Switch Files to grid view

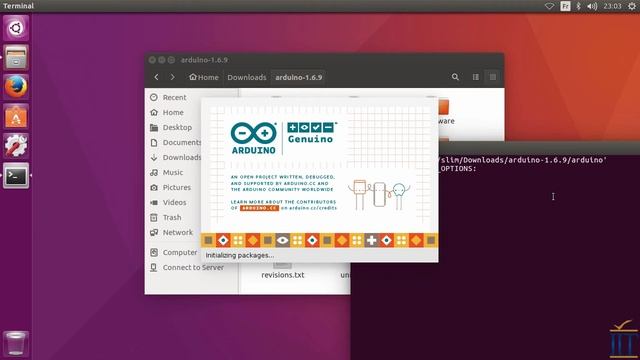(x=493, y=77)
